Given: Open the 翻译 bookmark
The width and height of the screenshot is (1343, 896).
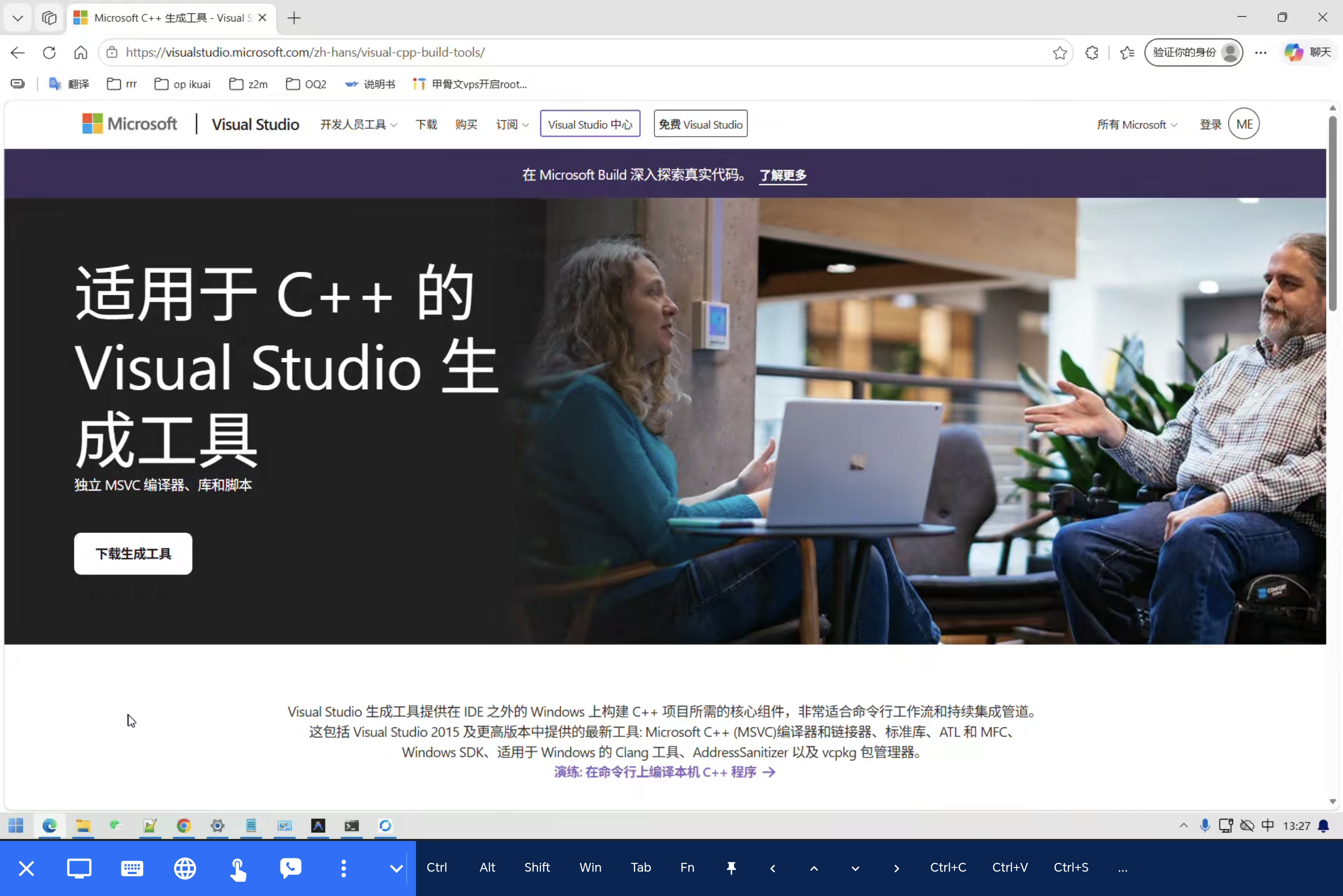Looking at the screenshot, I should [69, 85].
